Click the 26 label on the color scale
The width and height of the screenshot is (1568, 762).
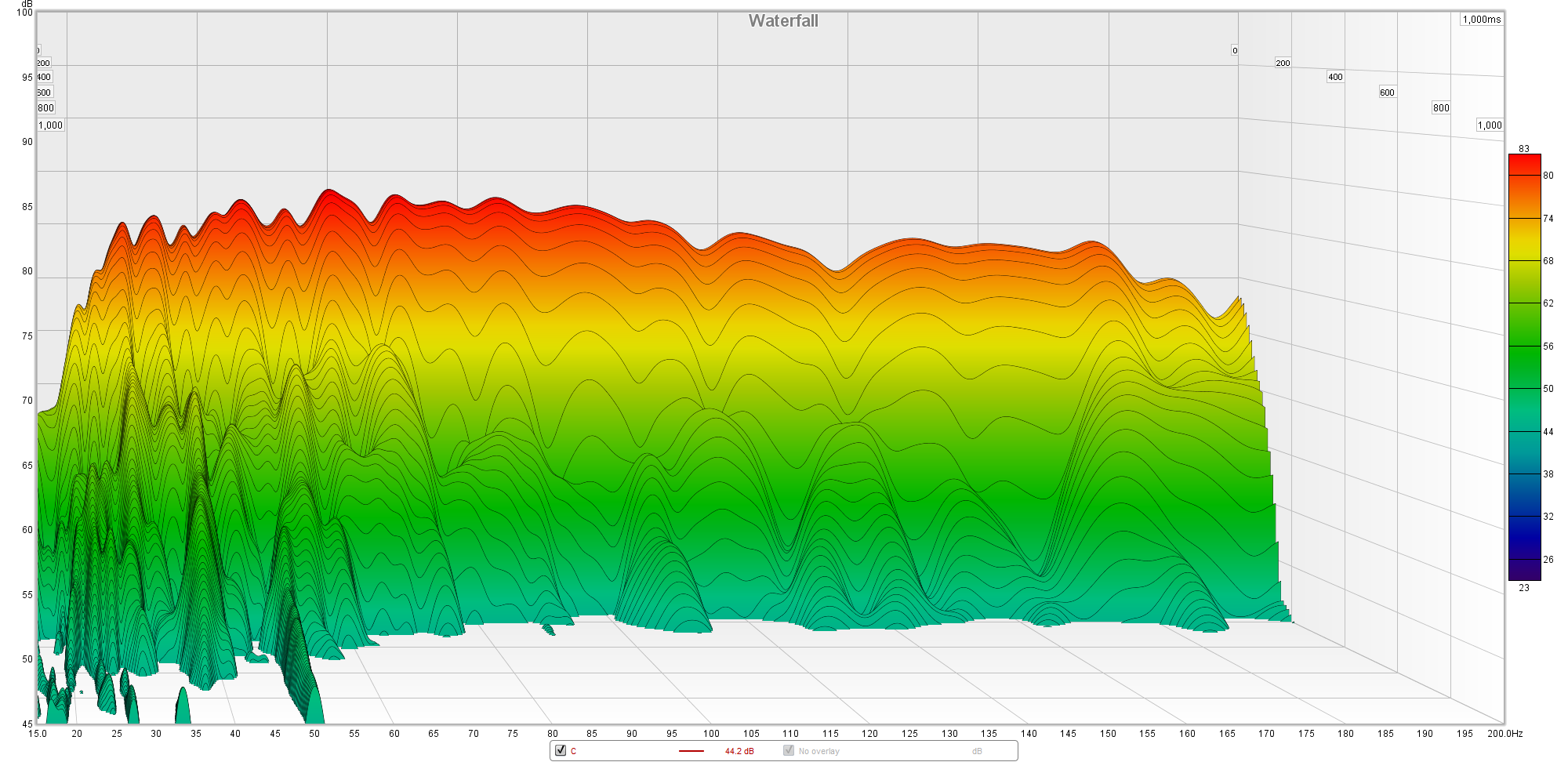[1548, 560]
